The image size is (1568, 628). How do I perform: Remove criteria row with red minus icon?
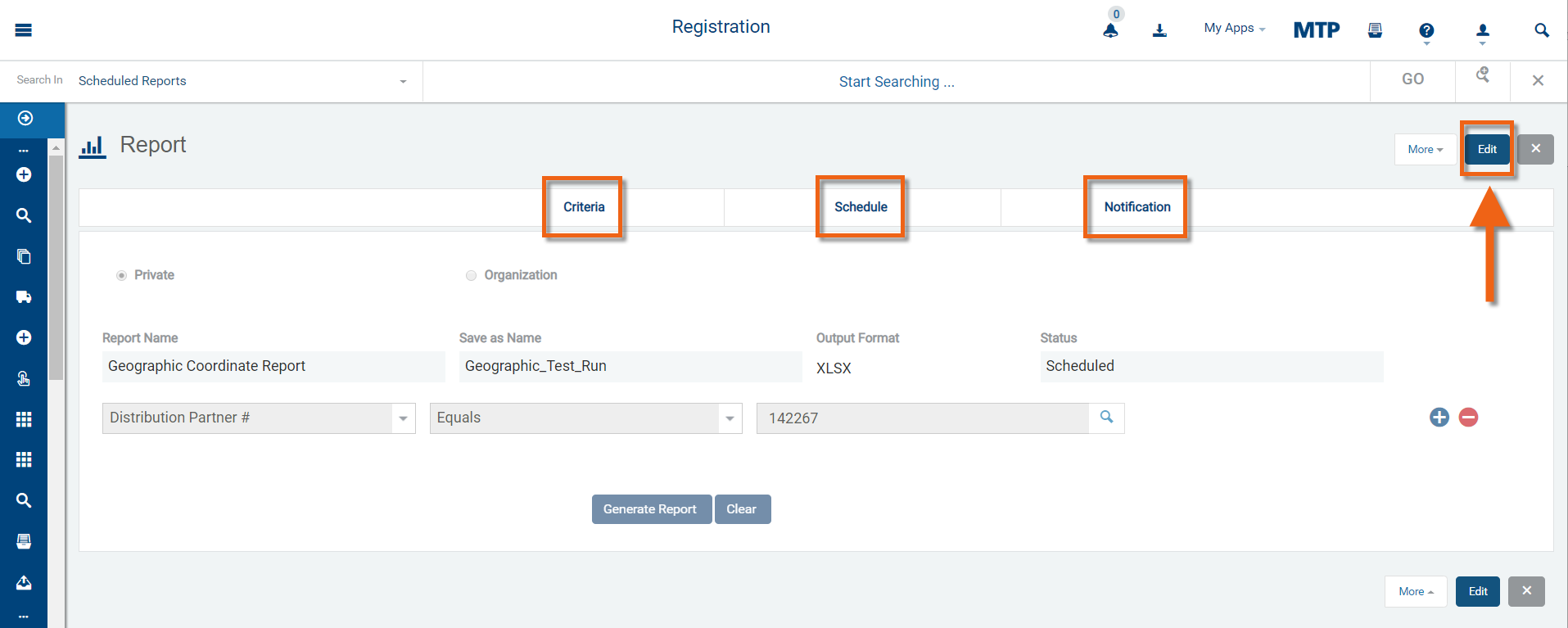(1468, 418)
